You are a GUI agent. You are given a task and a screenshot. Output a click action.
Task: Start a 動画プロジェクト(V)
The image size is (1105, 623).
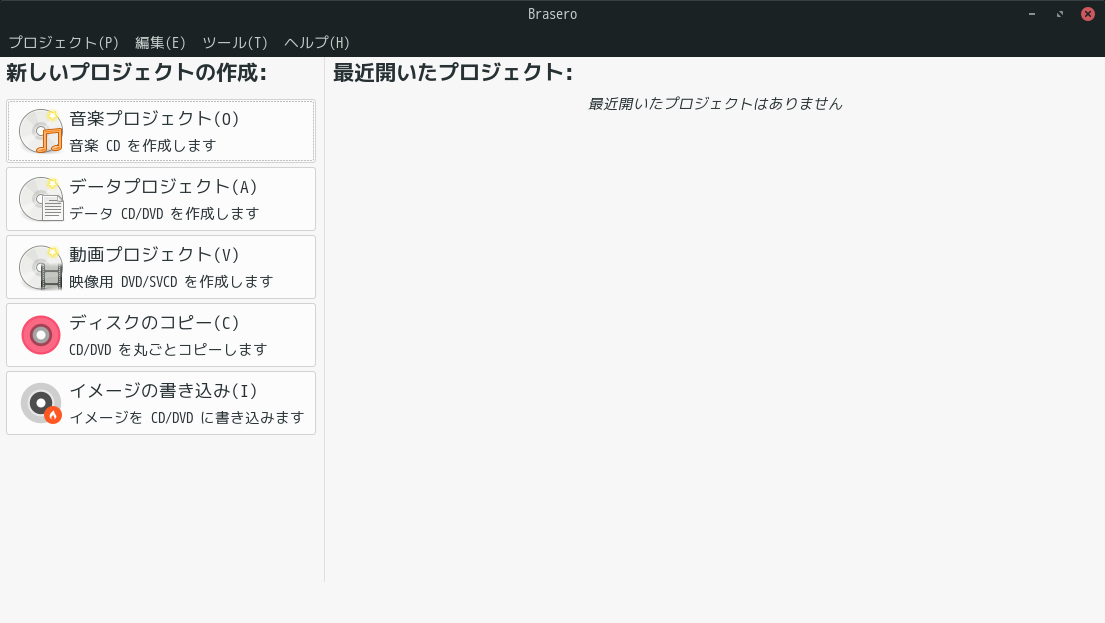161,267
